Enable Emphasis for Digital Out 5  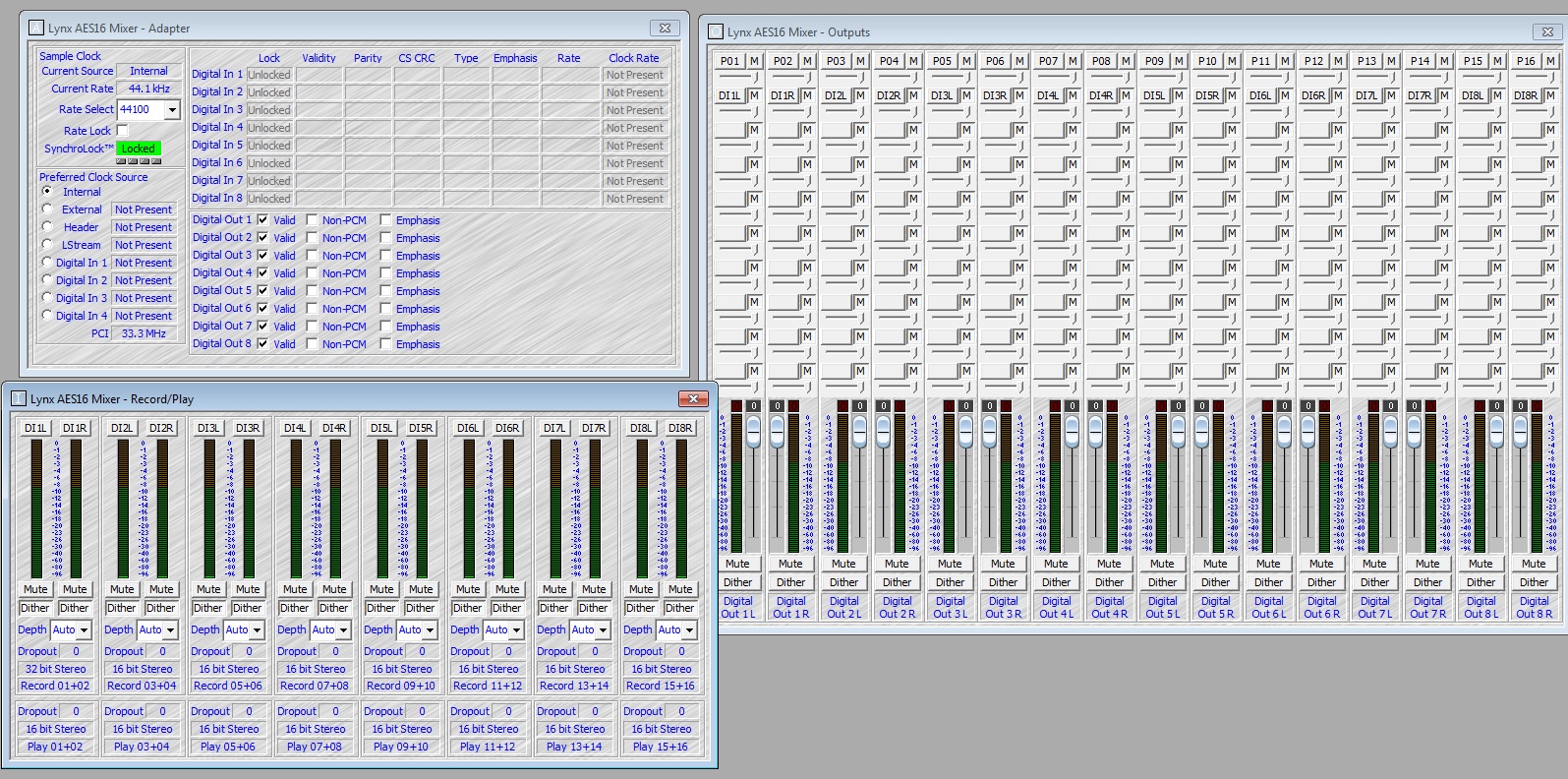(x=385, y=290)
